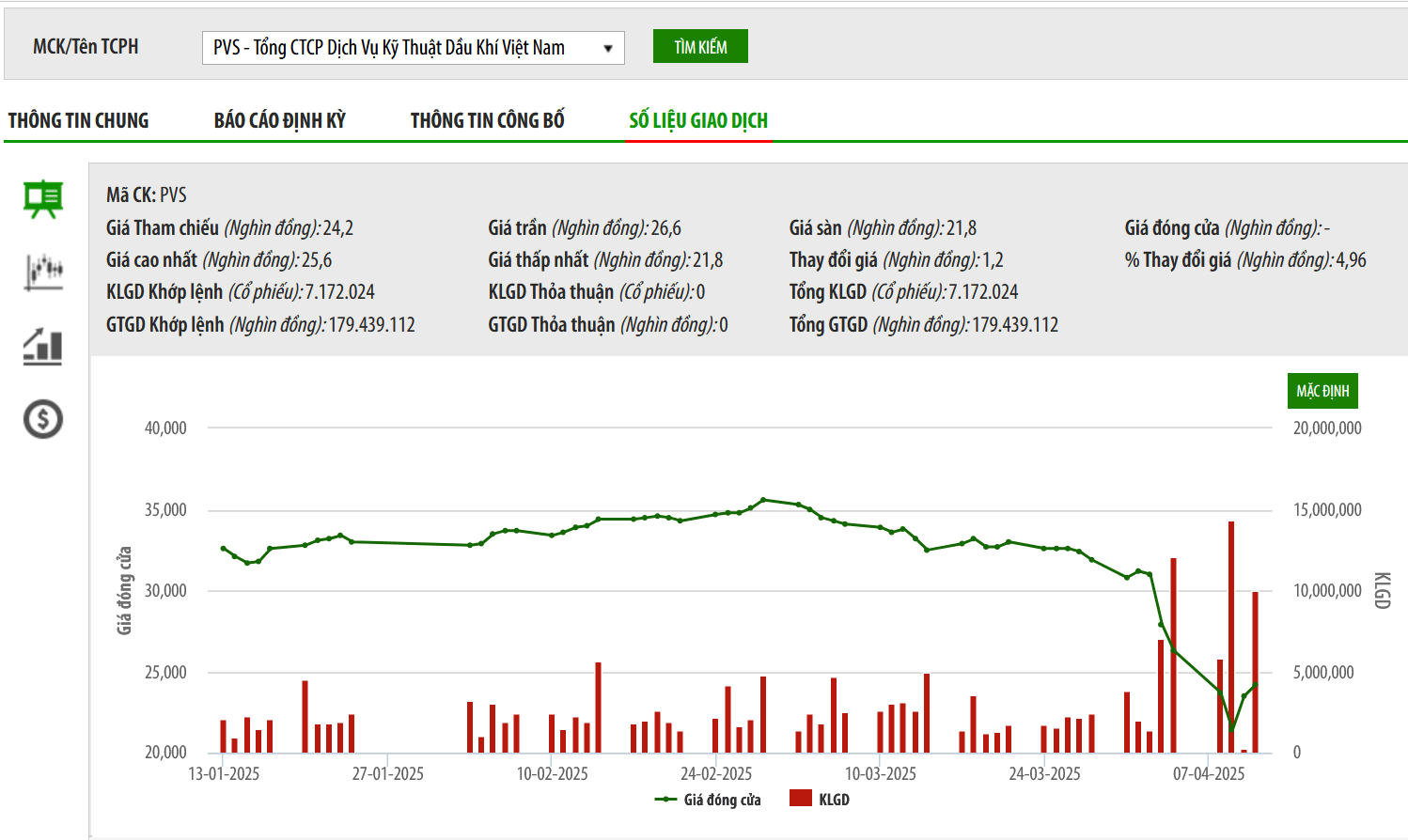Click the 13-01-2025 date axis label
The image size is (1408, 840).
point(224,773)
